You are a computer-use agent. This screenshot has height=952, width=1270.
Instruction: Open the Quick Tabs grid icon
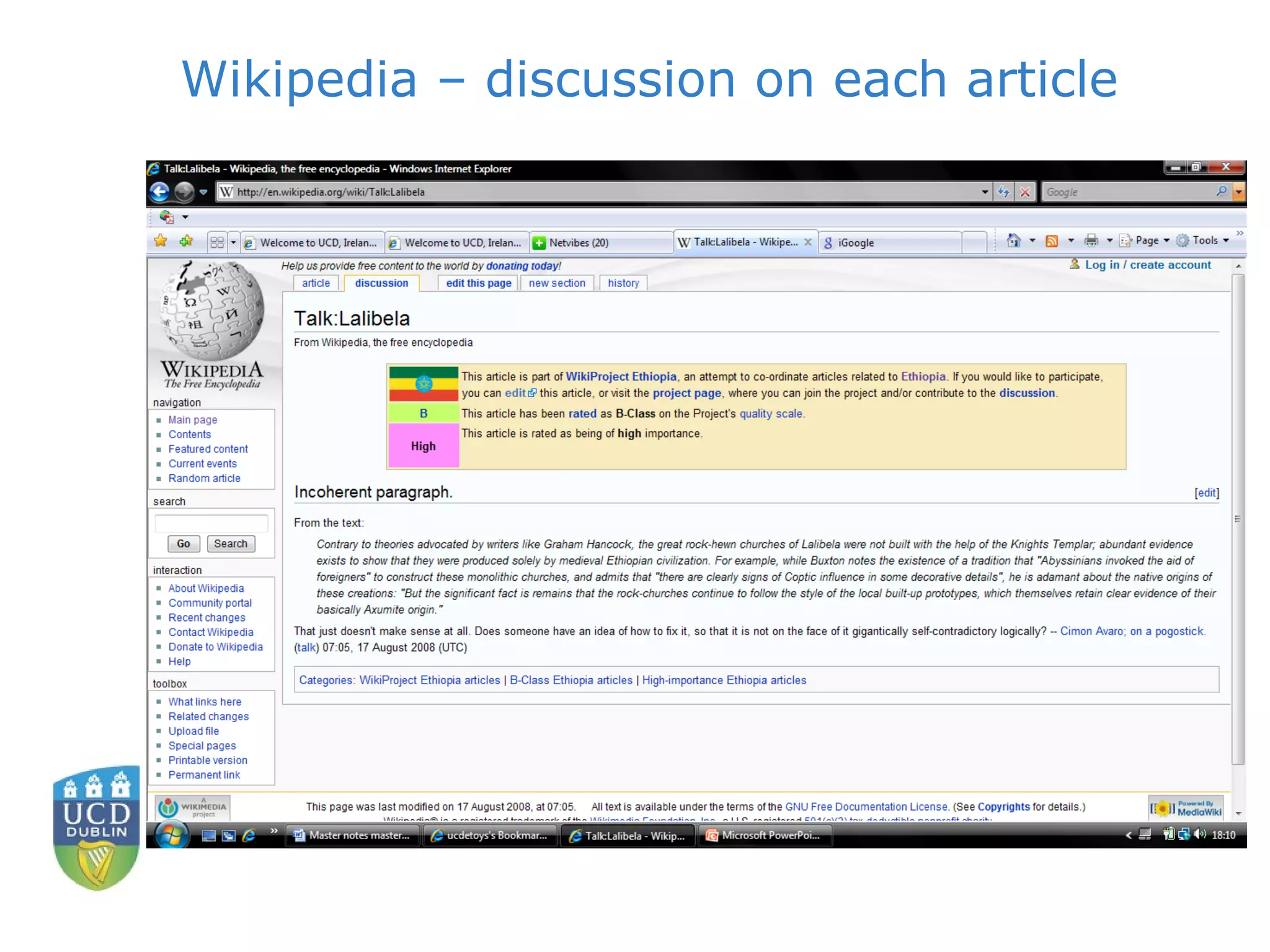pyautogui.click(x=217, y=242)
